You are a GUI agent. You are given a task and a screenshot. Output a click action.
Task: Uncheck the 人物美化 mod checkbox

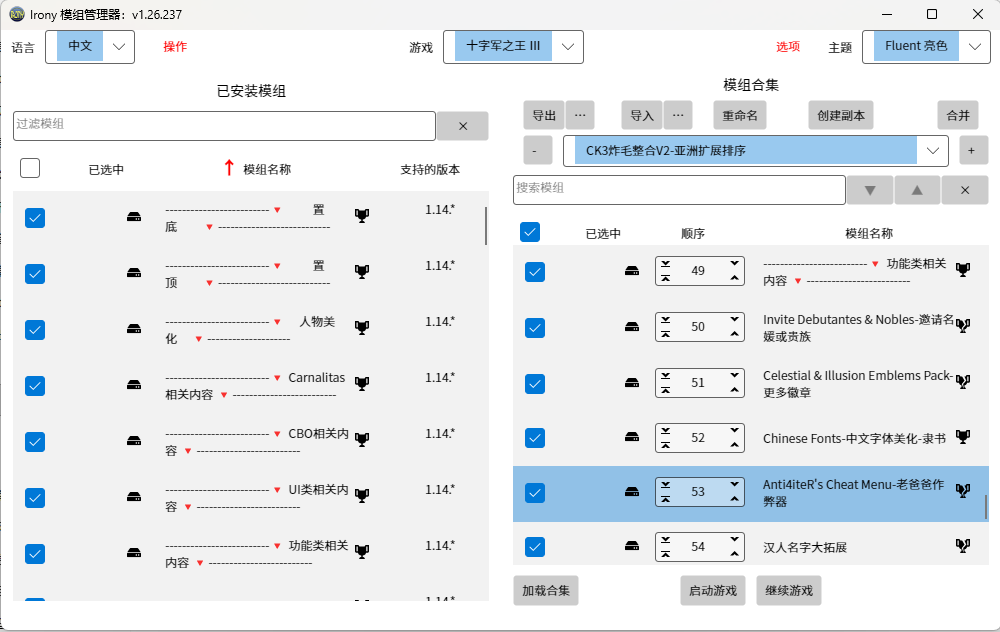[35, 330]
